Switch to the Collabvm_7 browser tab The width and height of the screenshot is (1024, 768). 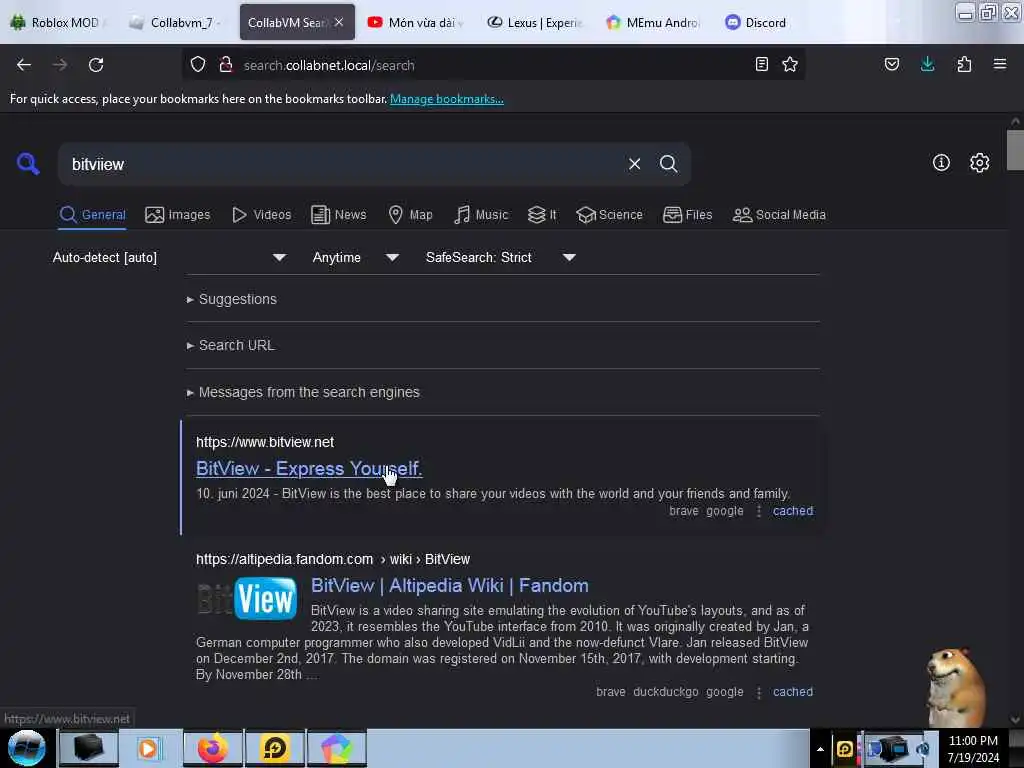pyautogui.click(x=174, y=22)
